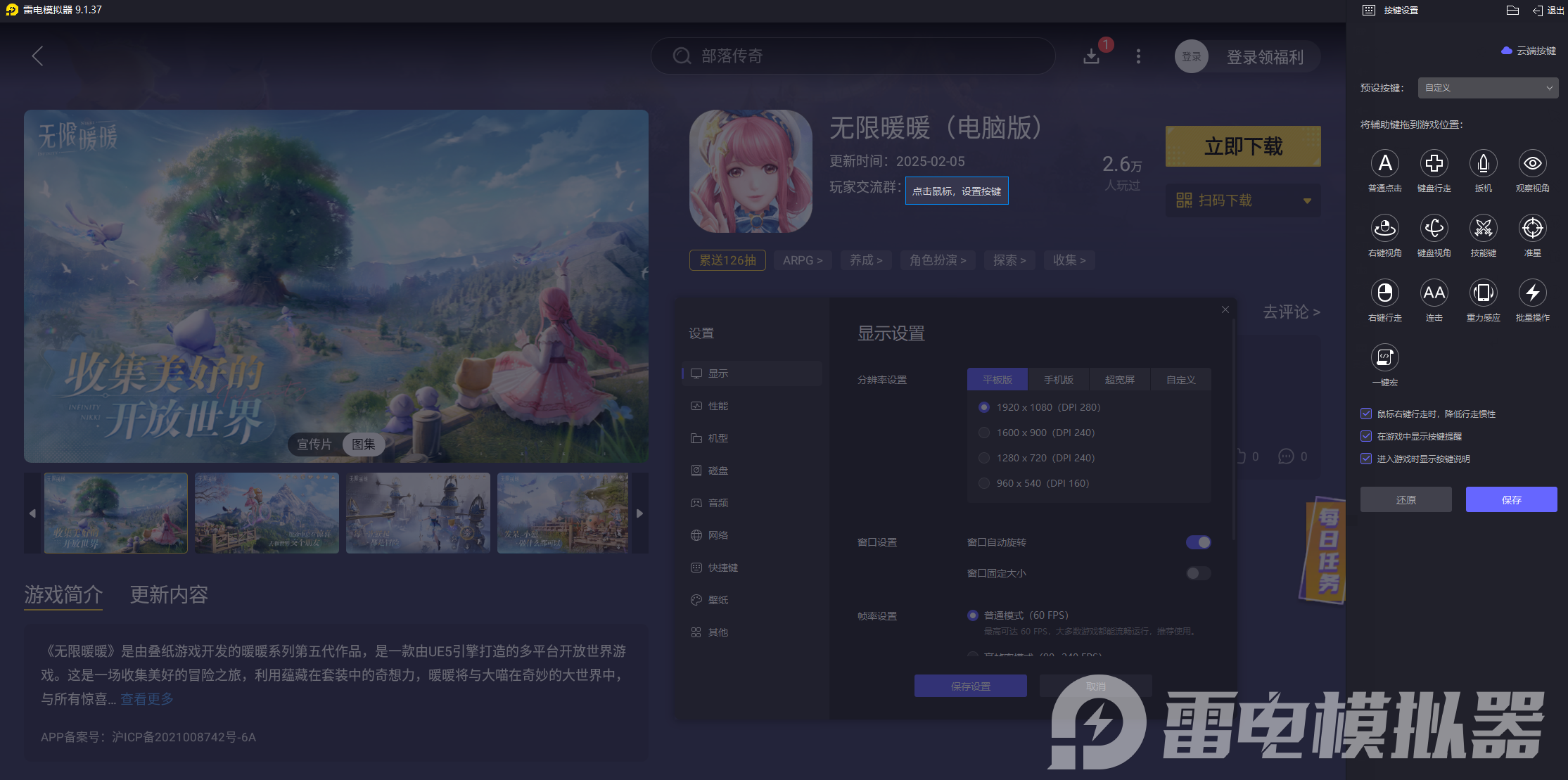Disable 窗口自动旋转 toggle
Screen dimensions: 1568x780
coord(1197,542)
